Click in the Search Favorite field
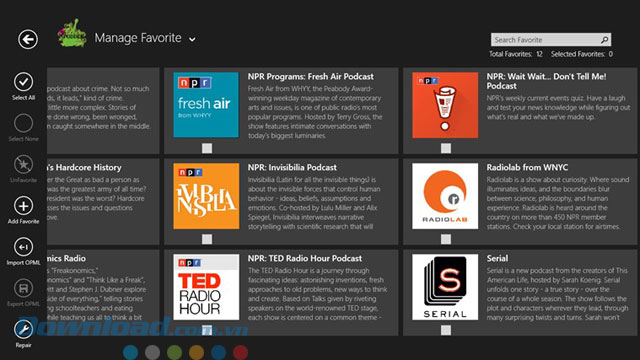 pos(551,40)
